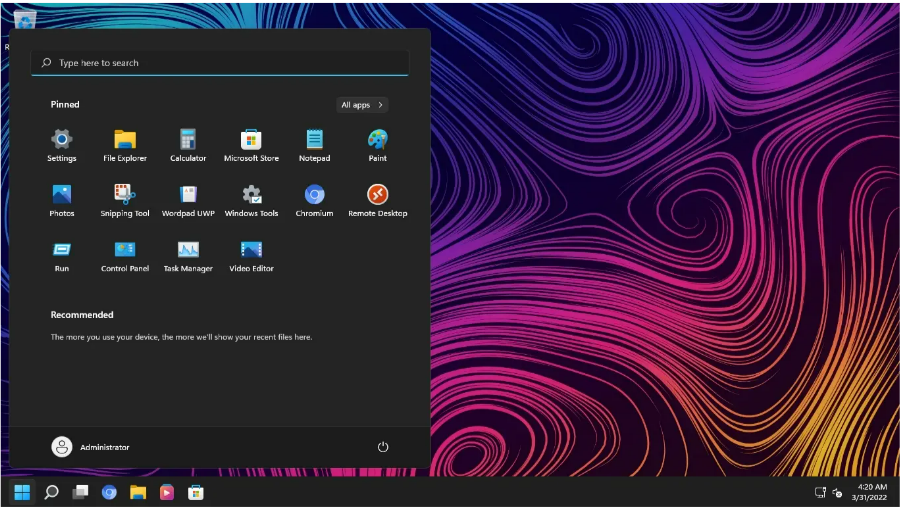
Task: Open the Settings app from pinned
Action: point(61,145)
